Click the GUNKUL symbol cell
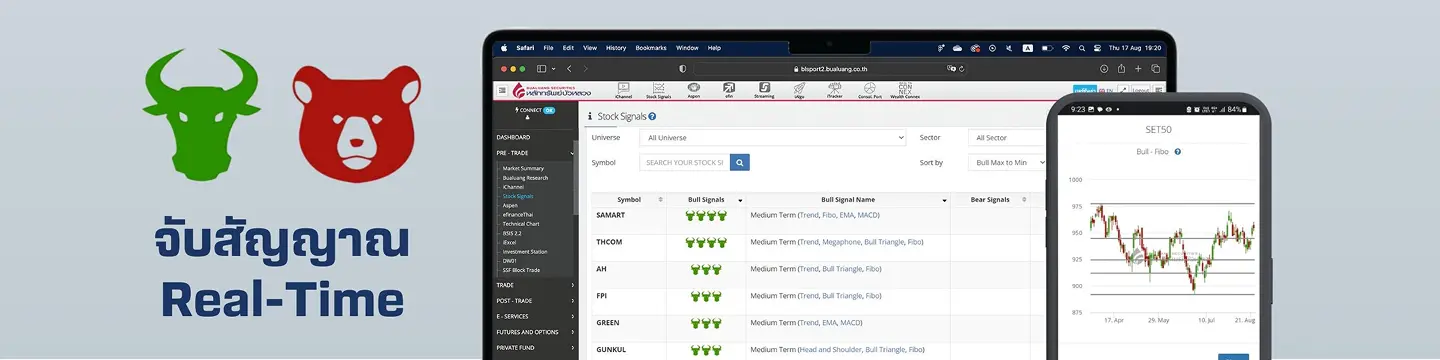The height and width of the screenshot is (360, 1440). (630, 349)
